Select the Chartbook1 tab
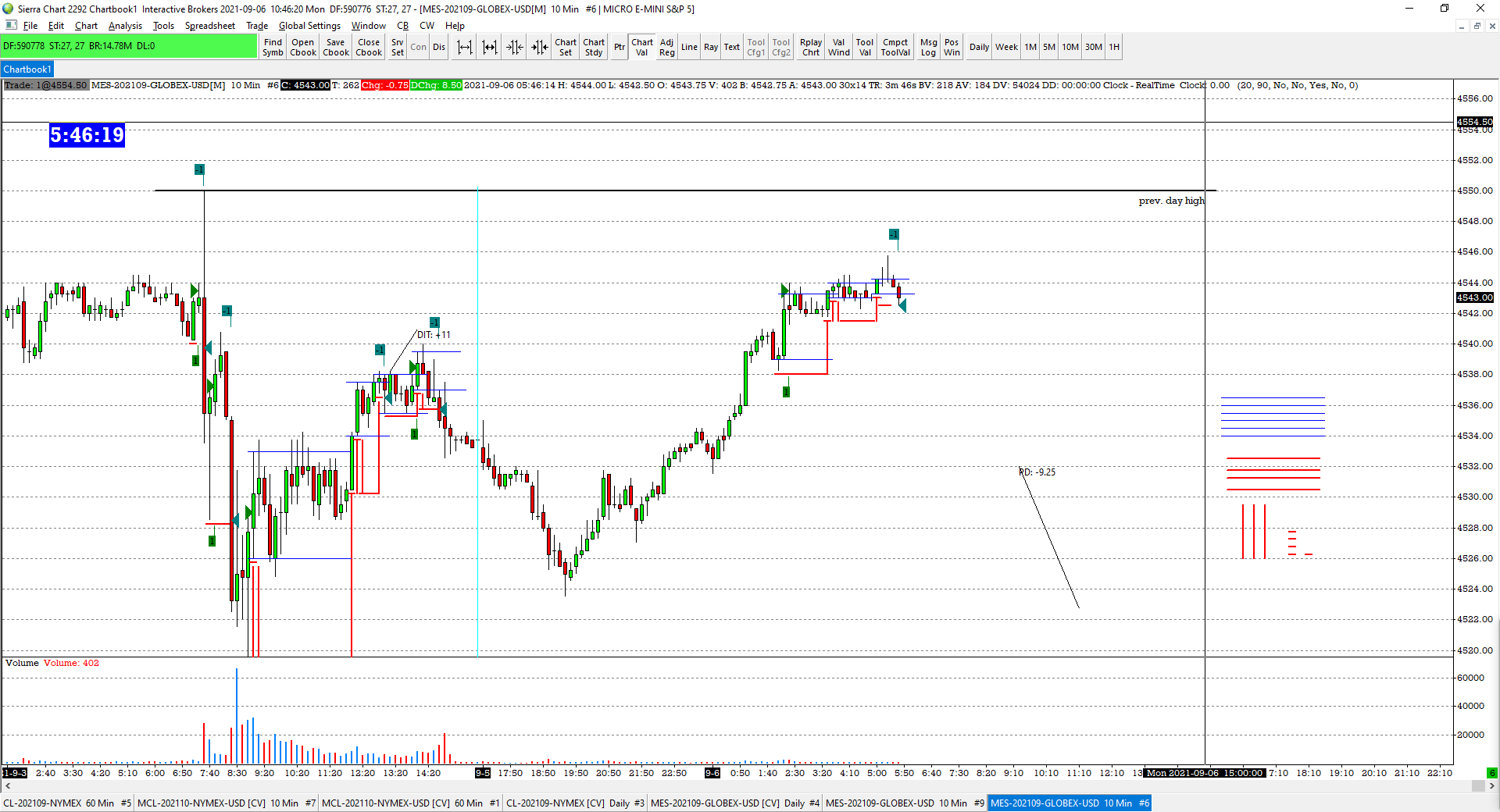The height and width of the screenshot is (812, 1500). (x=27, y=69)
